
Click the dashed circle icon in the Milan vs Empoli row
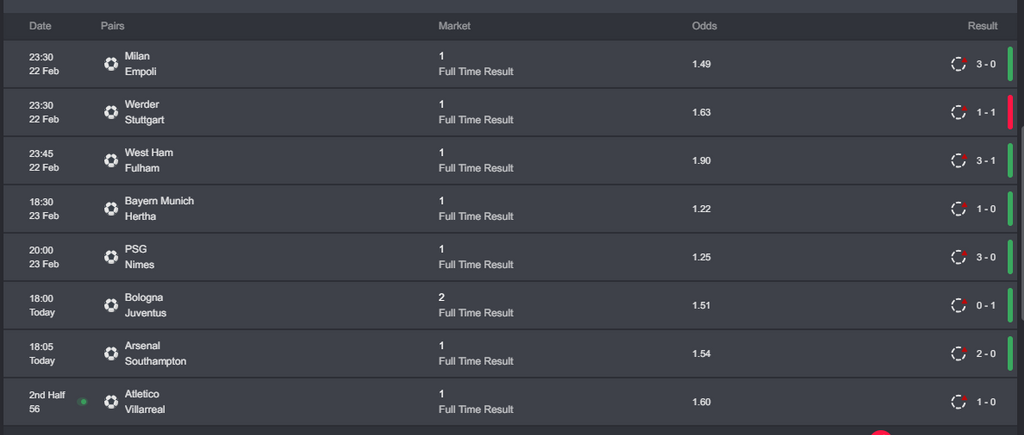(x=958, y=64)
